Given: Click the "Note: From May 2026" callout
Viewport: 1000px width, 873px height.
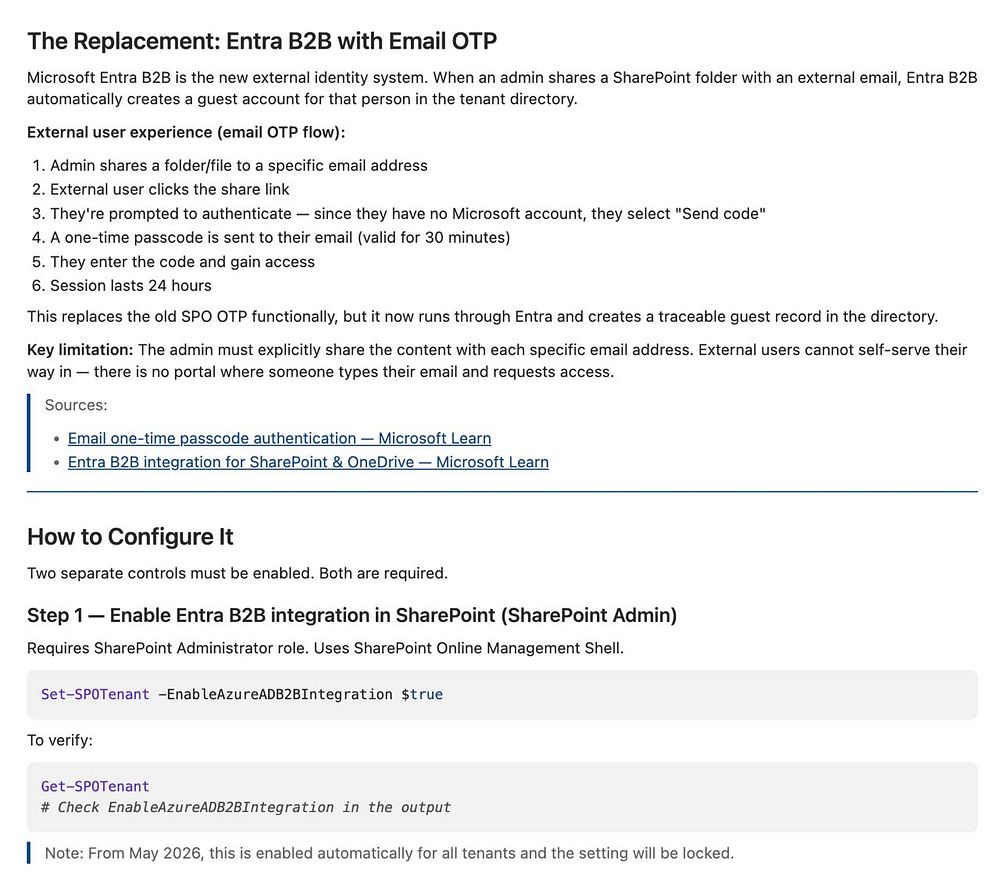Looking at the screenshot, I should point(389,853).
